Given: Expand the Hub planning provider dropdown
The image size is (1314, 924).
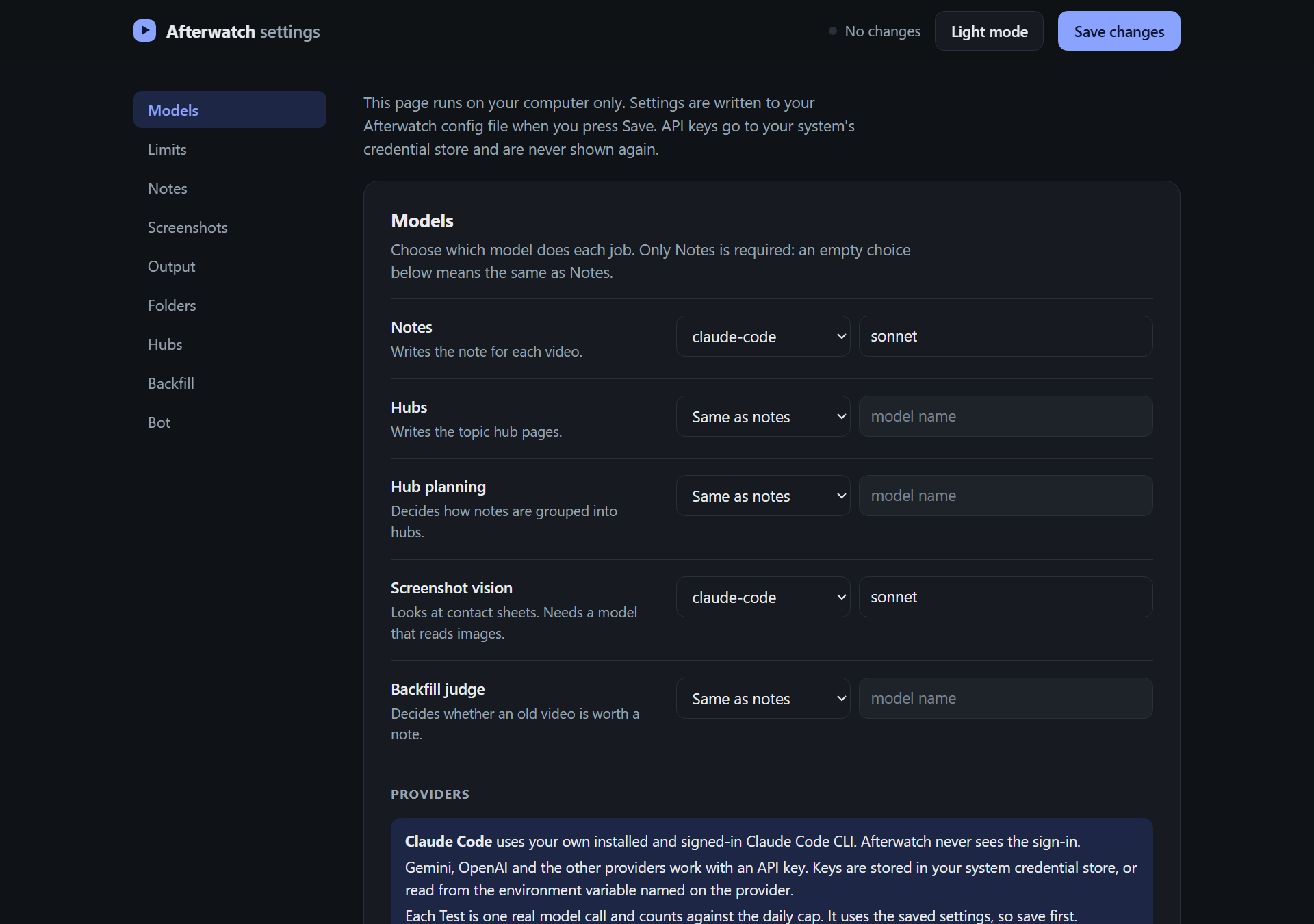Looking at the screenshot, I should click(763, 496).
